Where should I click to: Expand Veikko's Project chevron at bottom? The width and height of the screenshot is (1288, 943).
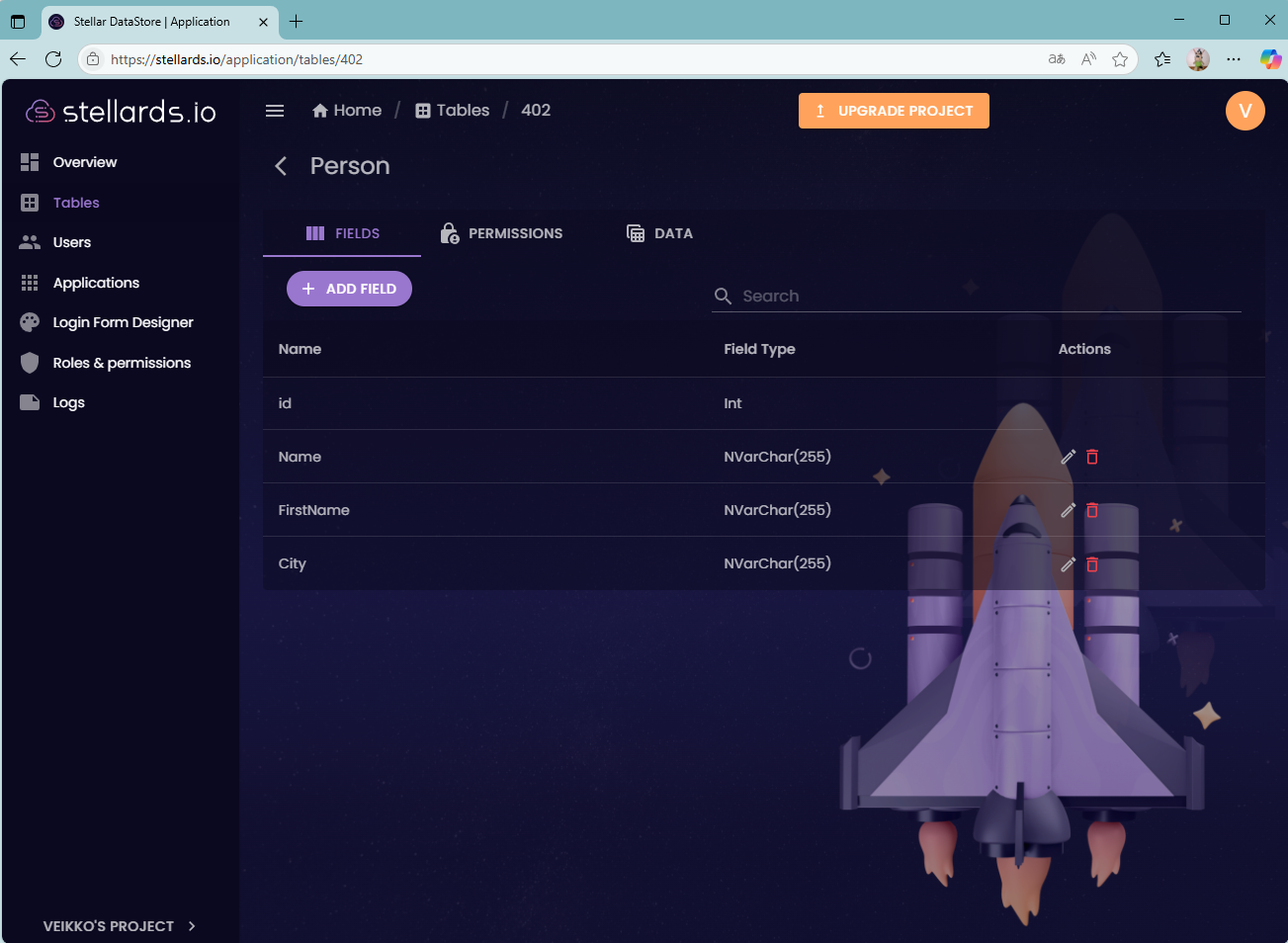coord(191,926)
